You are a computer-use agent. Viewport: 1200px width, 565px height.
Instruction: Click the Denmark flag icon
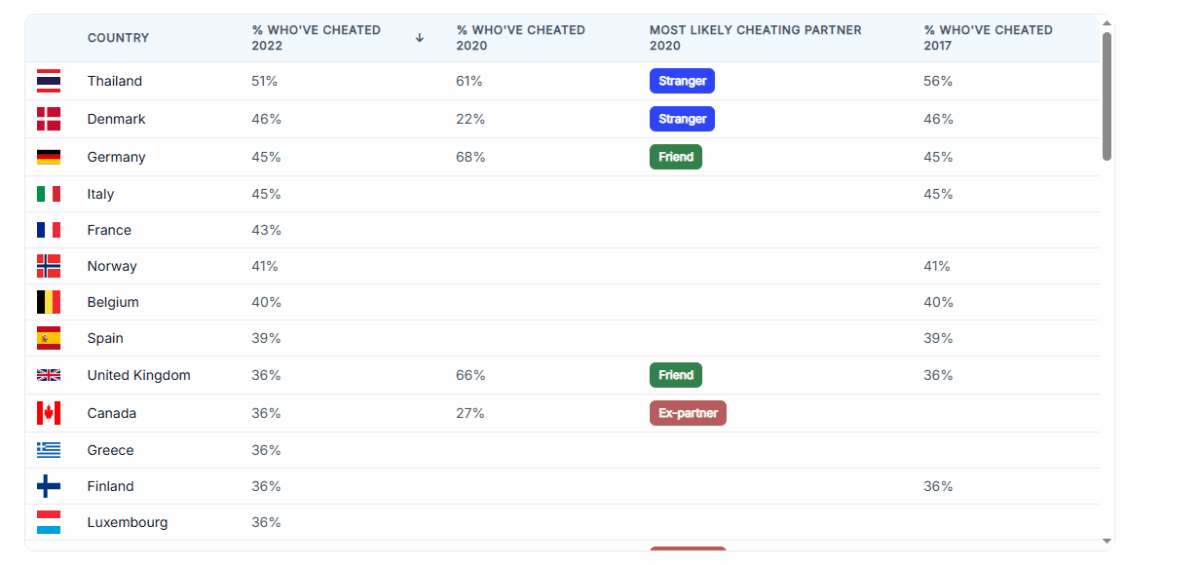point(48,119)
